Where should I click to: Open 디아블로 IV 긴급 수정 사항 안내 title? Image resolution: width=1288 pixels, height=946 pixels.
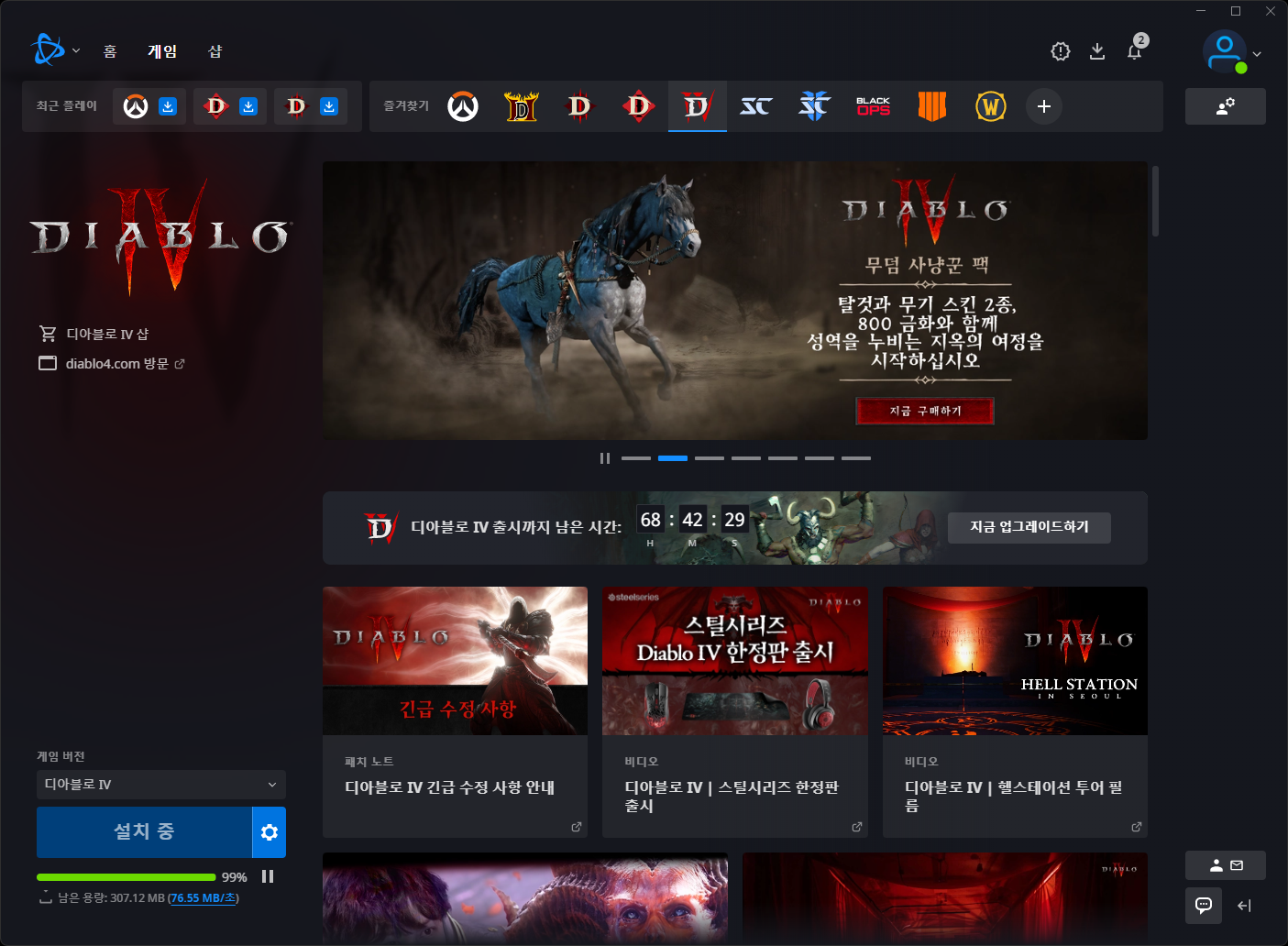(x=449, y=787)
